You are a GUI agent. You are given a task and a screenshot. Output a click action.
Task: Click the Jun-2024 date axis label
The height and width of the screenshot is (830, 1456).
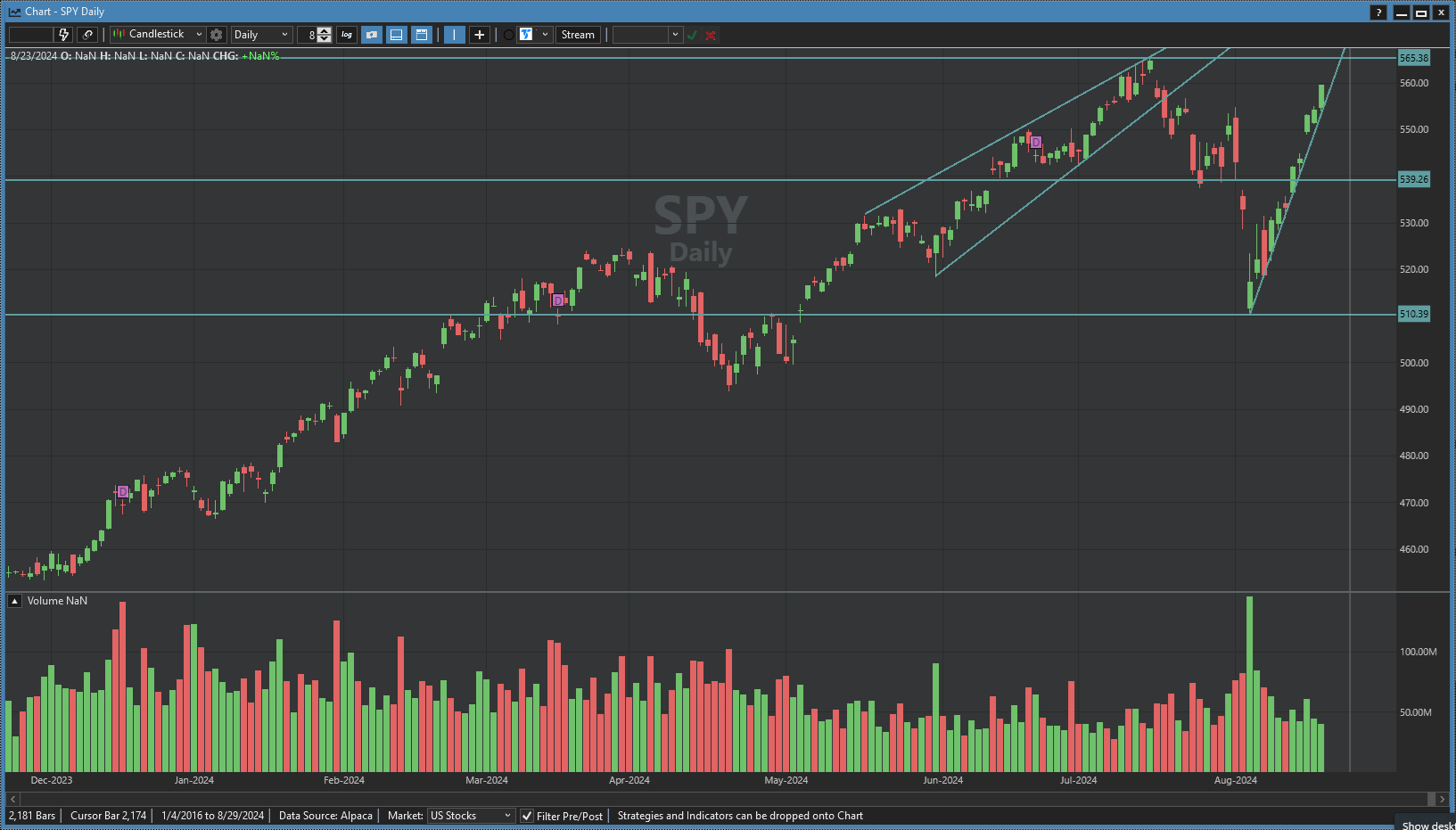coord(942,780)
